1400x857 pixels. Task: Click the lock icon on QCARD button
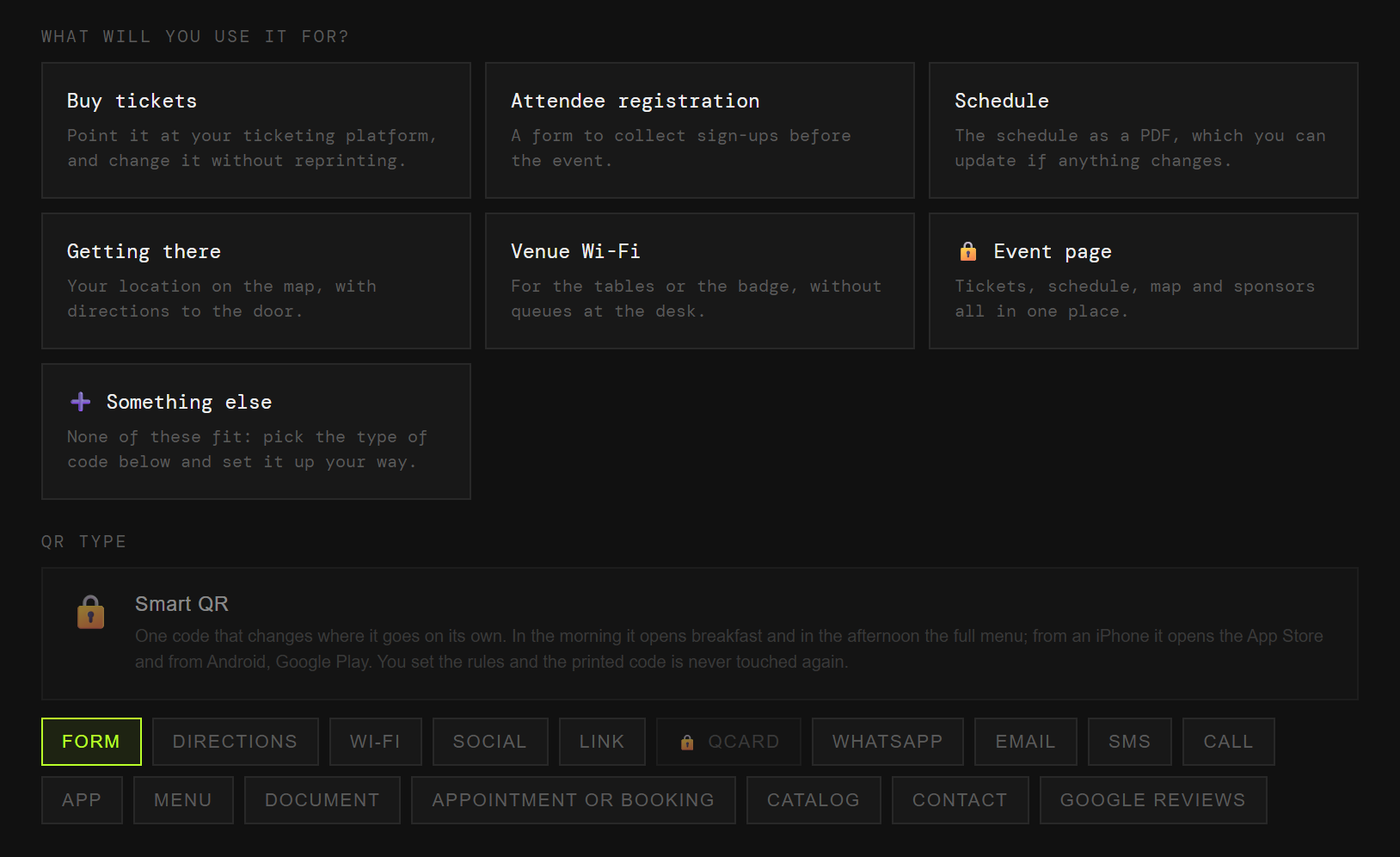click(687, 742)
